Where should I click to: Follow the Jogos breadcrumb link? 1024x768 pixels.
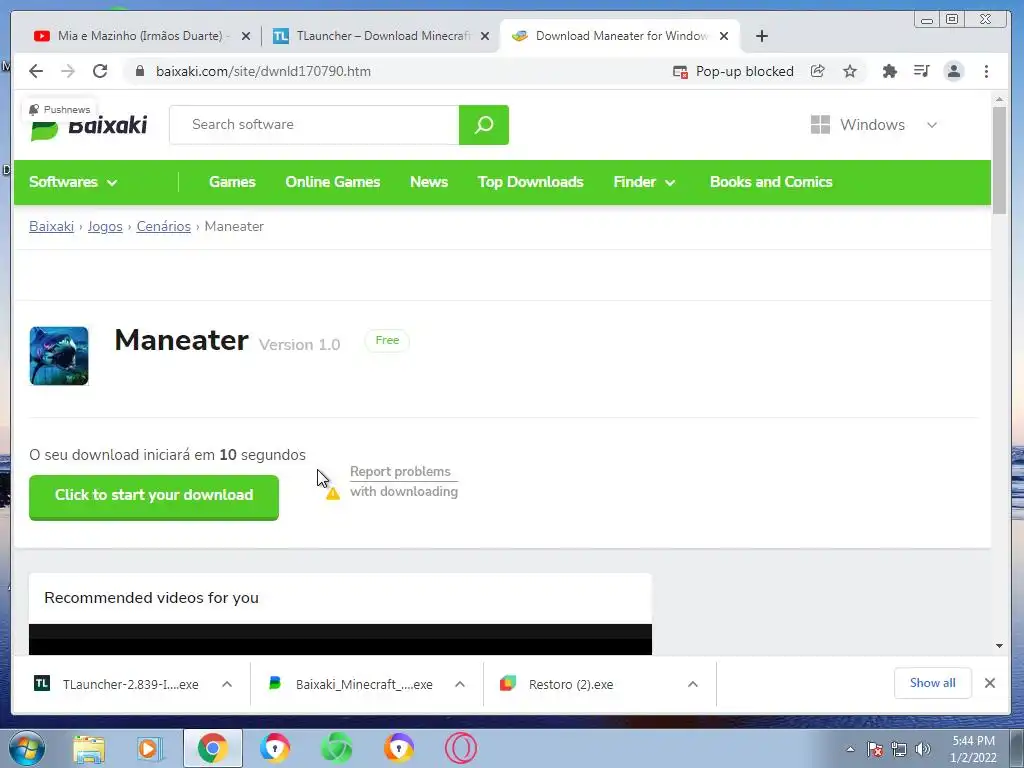tap(105, 227)
